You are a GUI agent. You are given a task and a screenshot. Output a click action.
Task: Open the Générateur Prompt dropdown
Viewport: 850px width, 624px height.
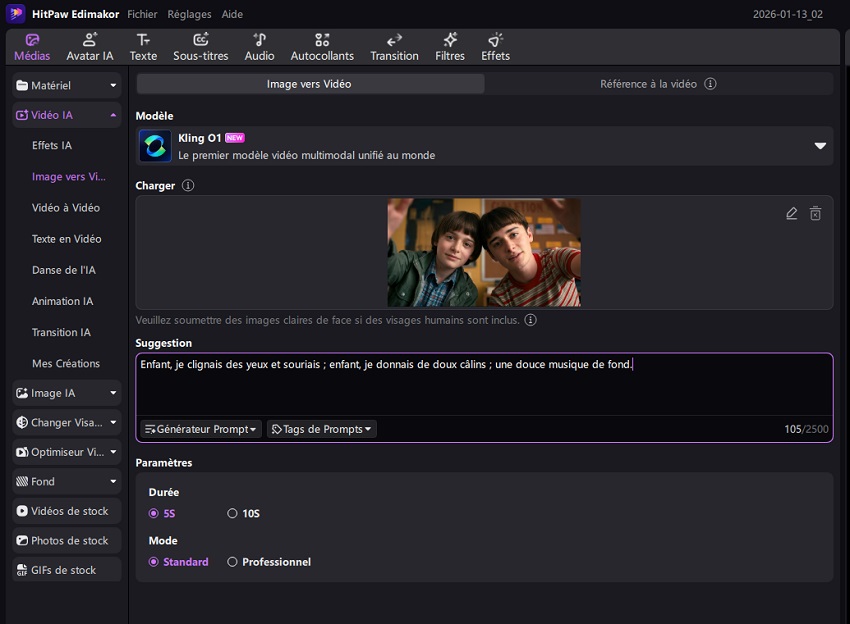(x=200, y=429)
